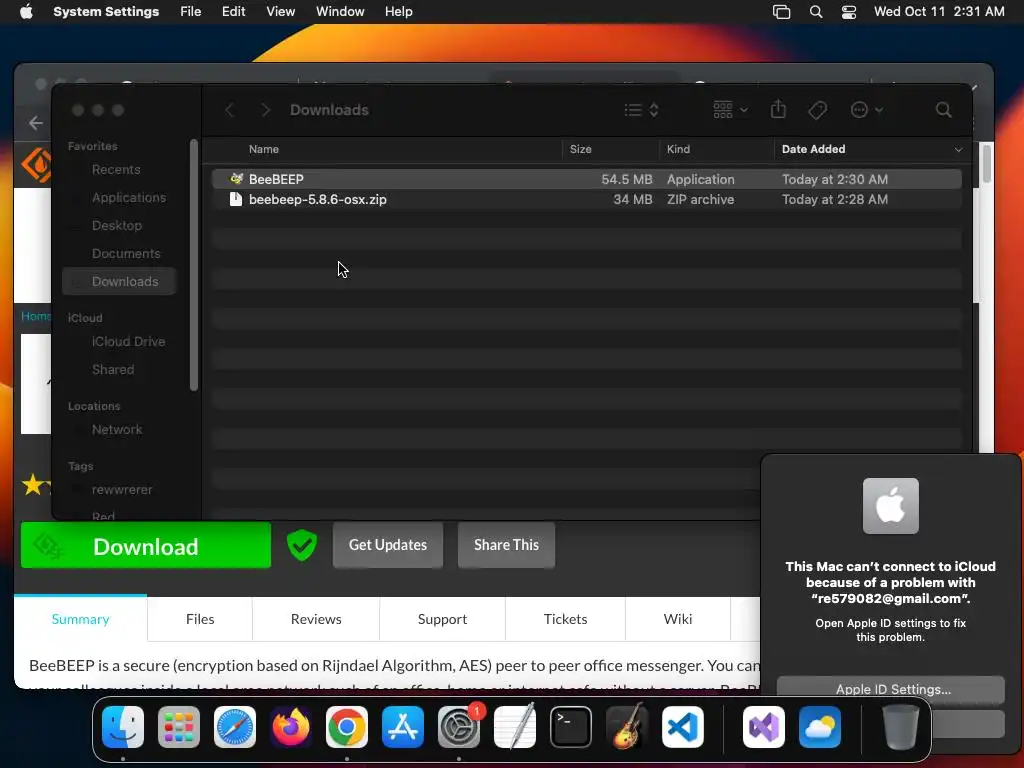The image size is (1024, 768).
Task: Open Control Center in menu bar
Action: coord(848,12)
